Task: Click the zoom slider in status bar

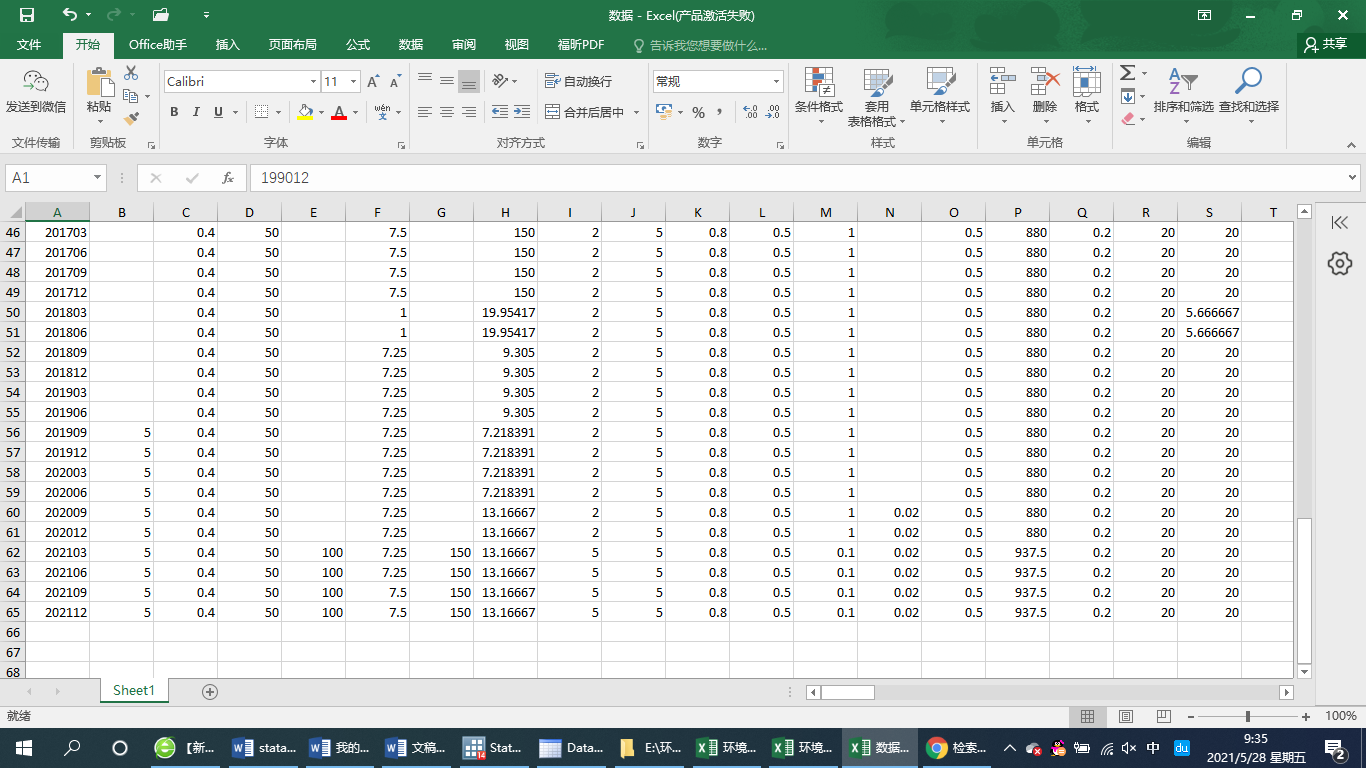Action: click(x=1248, y=717)
